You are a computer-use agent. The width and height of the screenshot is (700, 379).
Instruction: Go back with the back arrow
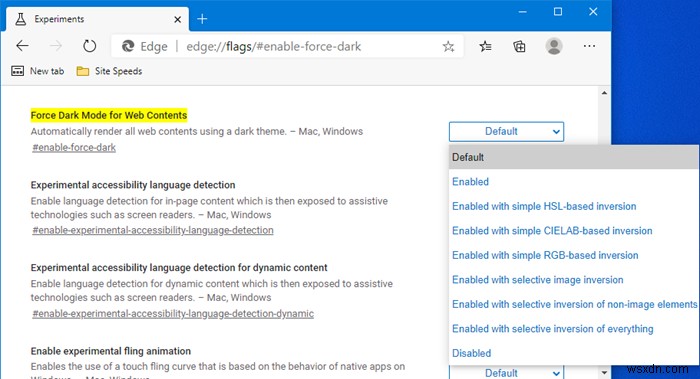(22, 46)
